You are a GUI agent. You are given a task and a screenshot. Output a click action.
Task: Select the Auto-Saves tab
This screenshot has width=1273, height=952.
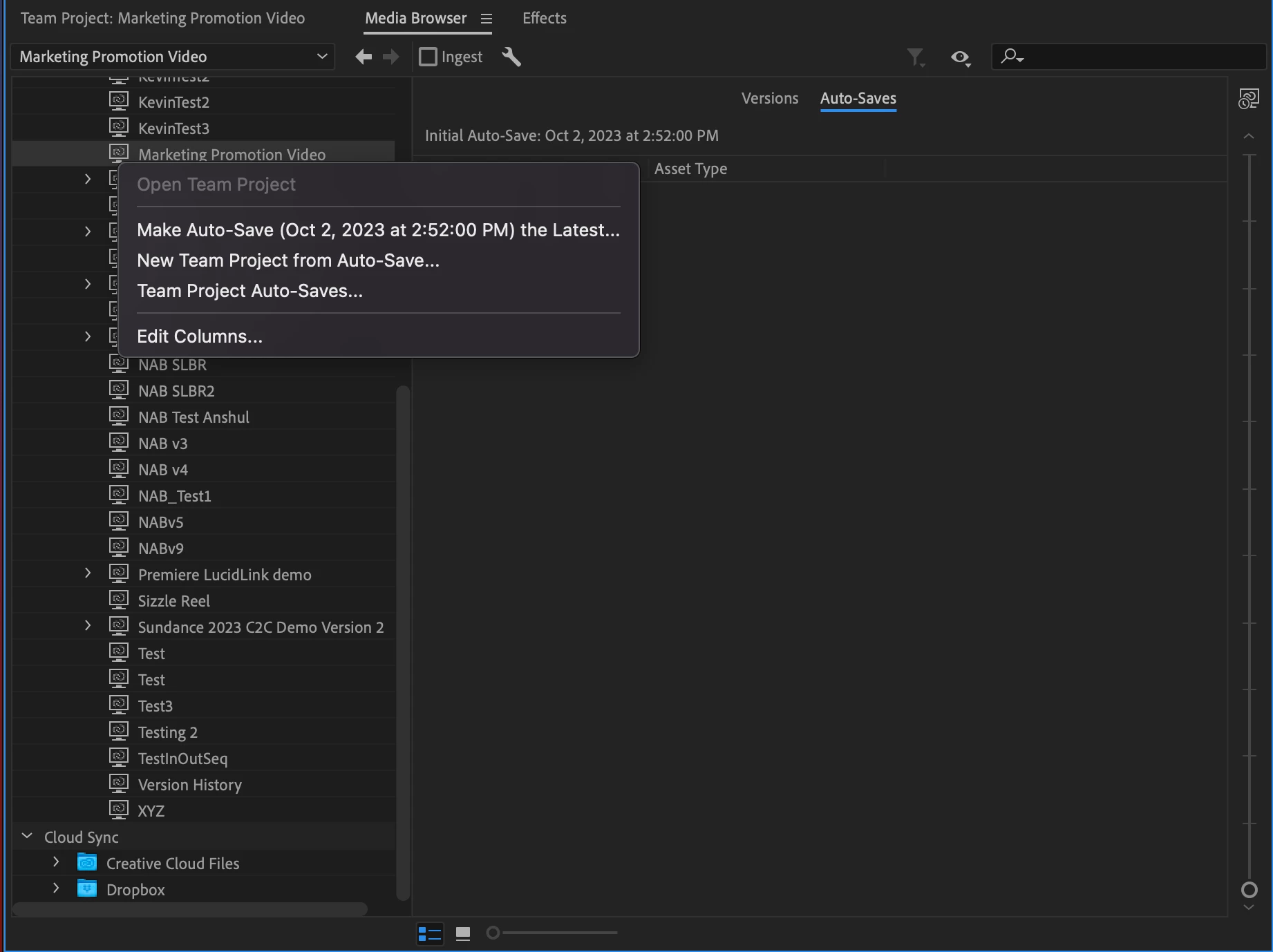click(858, 98)
